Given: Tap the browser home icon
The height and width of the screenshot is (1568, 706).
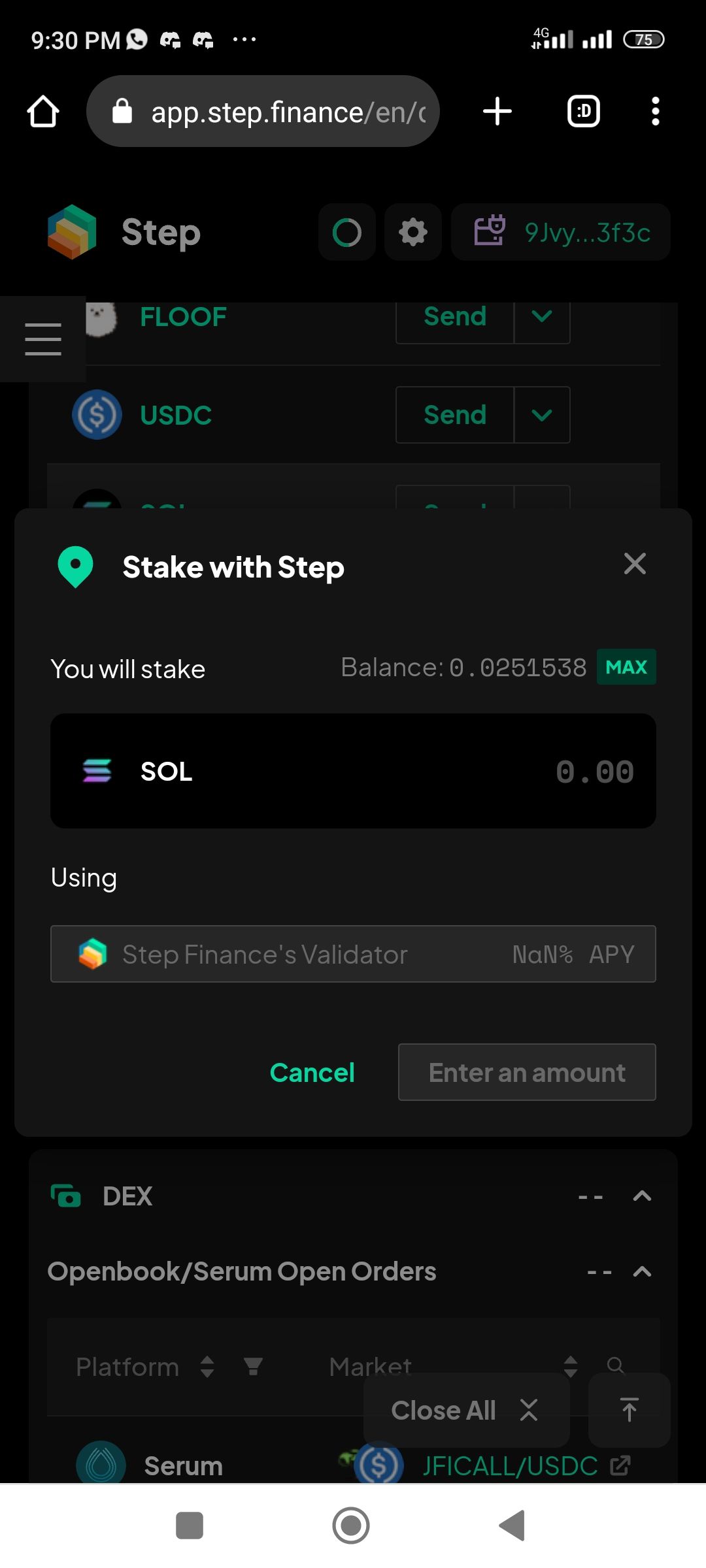Looking at the screenshot, I should coord(43,111).
